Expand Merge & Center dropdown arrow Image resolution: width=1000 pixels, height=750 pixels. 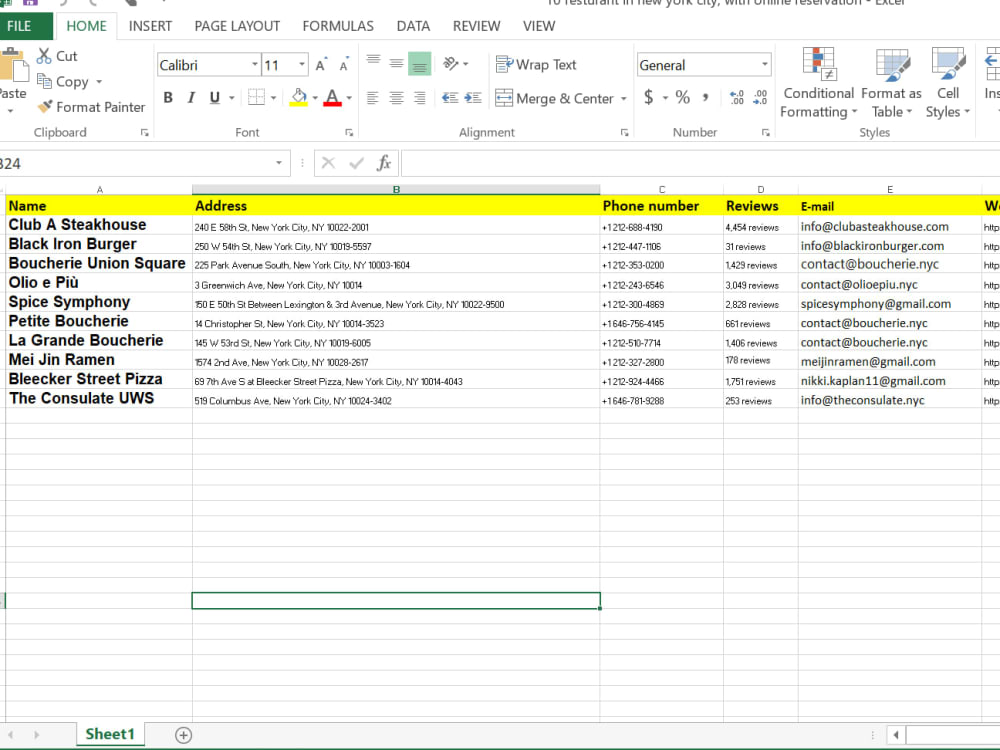click(624, 98)
